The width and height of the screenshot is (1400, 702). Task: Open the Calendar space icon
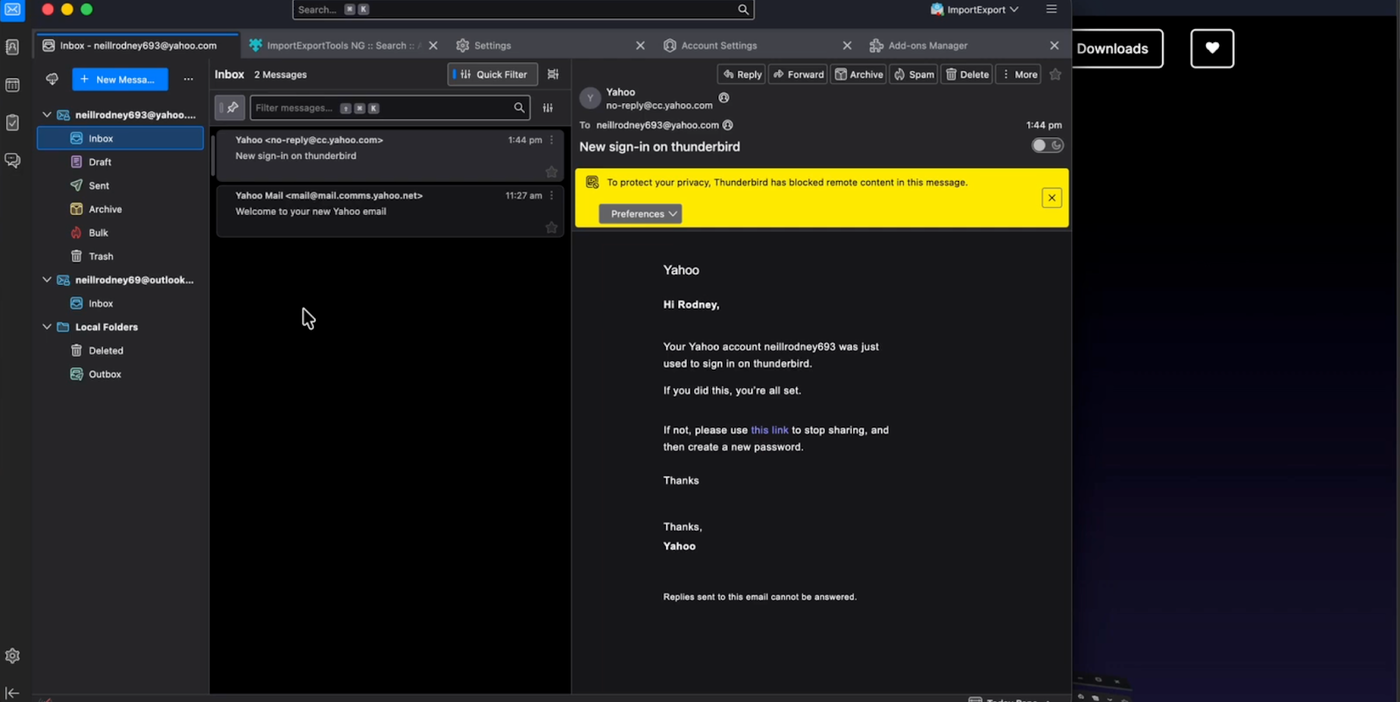click(x=13, y=85)
